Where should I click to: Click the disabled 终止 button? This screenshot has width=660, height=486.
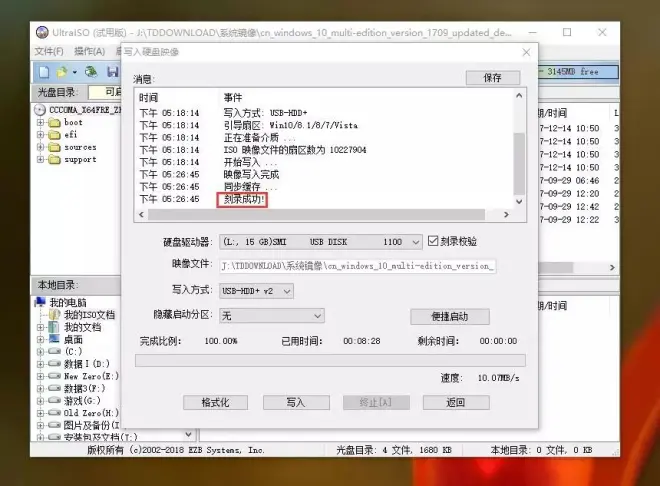click(x=376, y=402)
